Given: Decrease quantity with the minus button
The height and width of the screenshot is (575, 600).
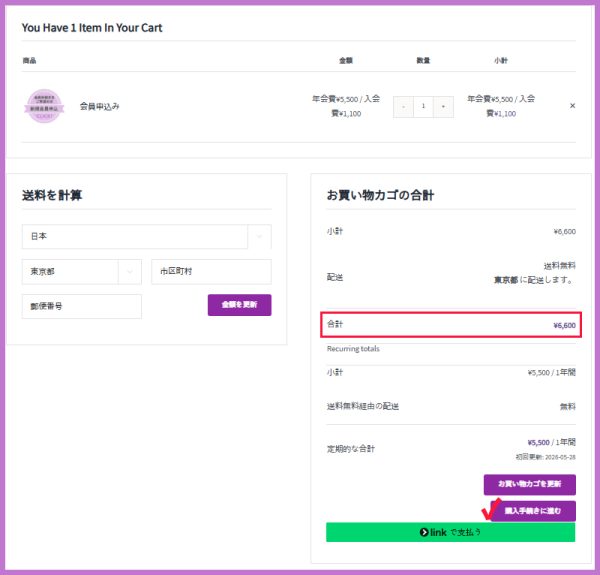Looking at the screenshot, I should click(x=403, y=106).
